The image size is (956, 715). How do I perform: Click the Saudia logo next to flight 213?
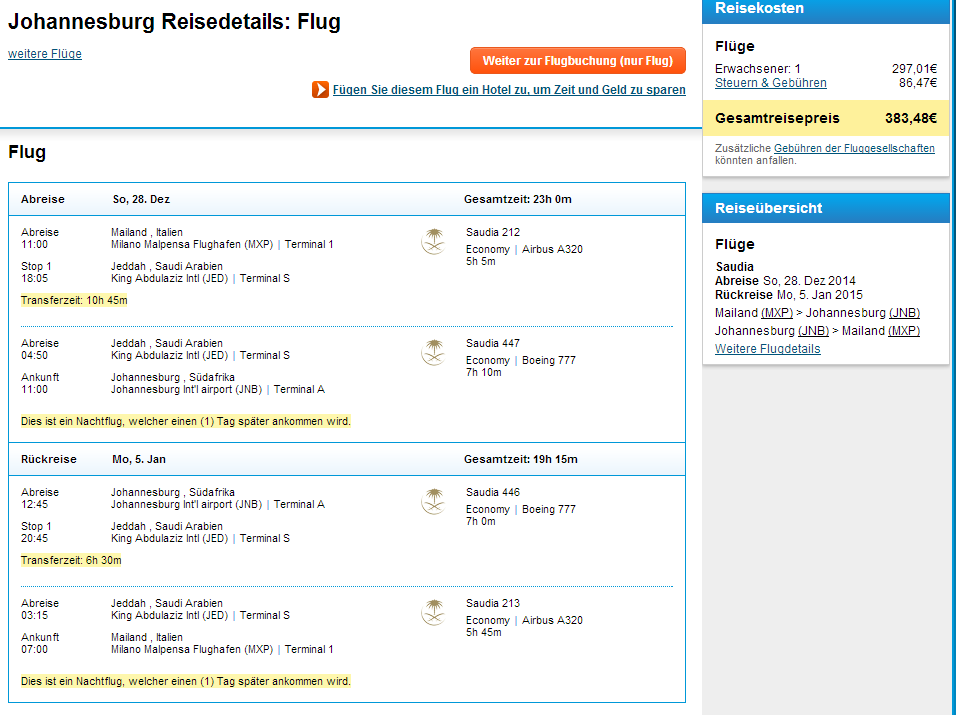pyautogui.click(x=433, y=612)
